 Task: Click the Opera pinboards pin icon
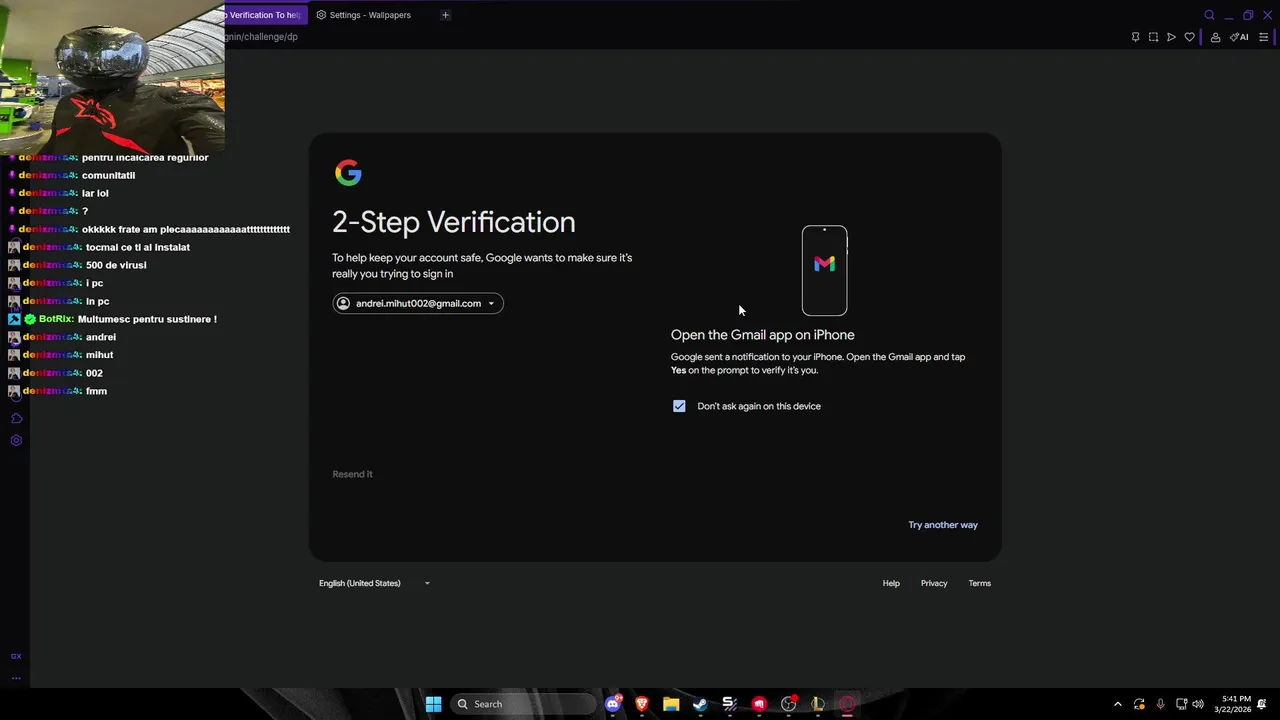(1135, 37)
